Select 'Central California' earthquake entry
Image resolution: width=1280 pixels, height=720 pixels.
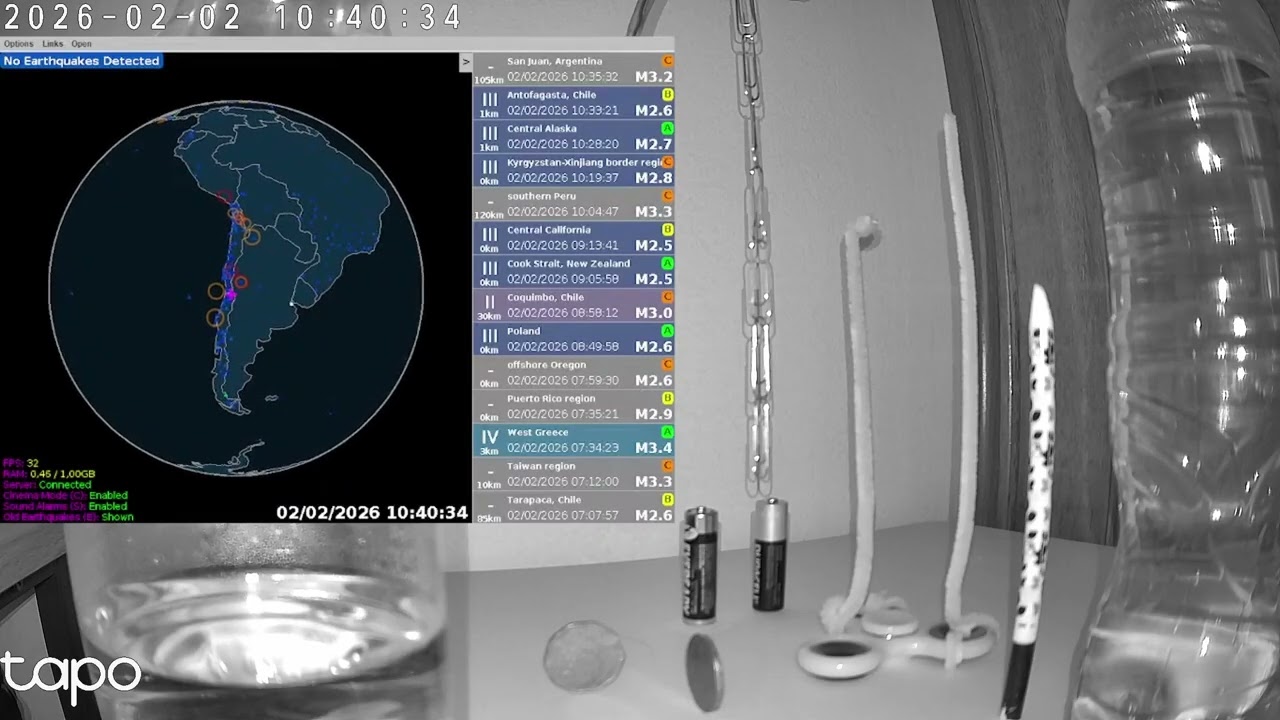pyautogui.click(x=574, y=238)
